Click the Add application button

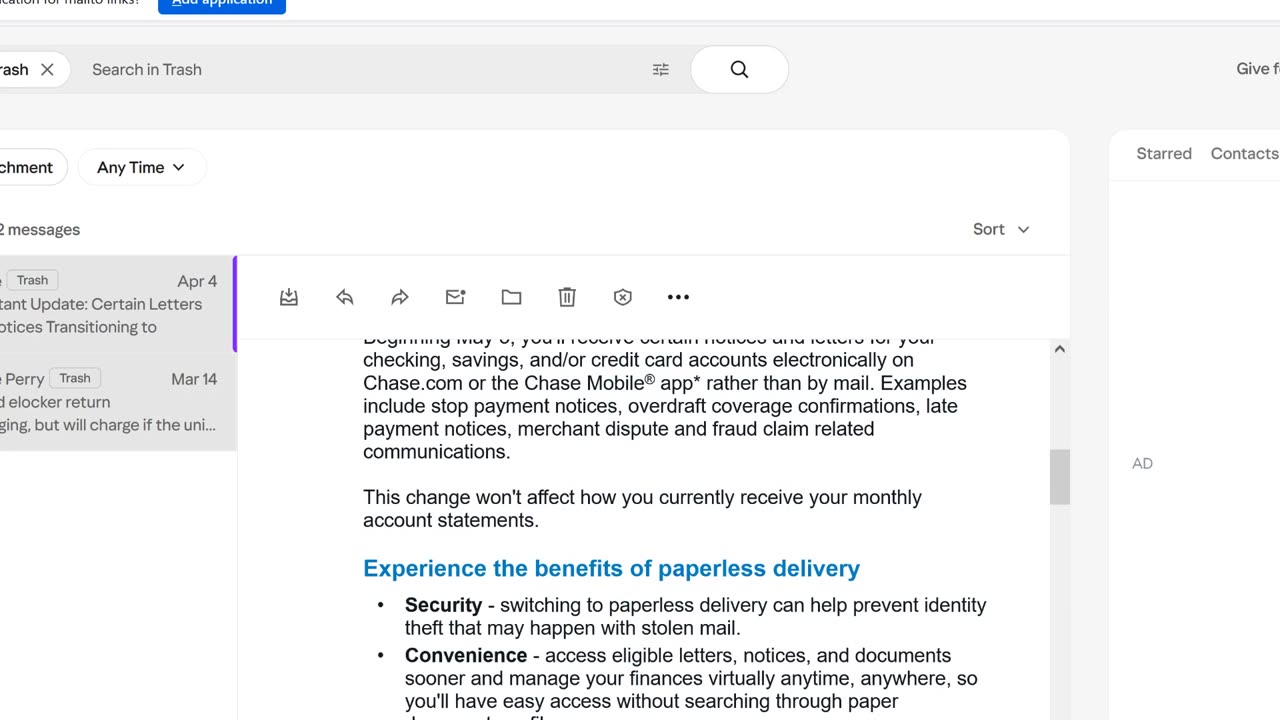(x=221, y=4)
